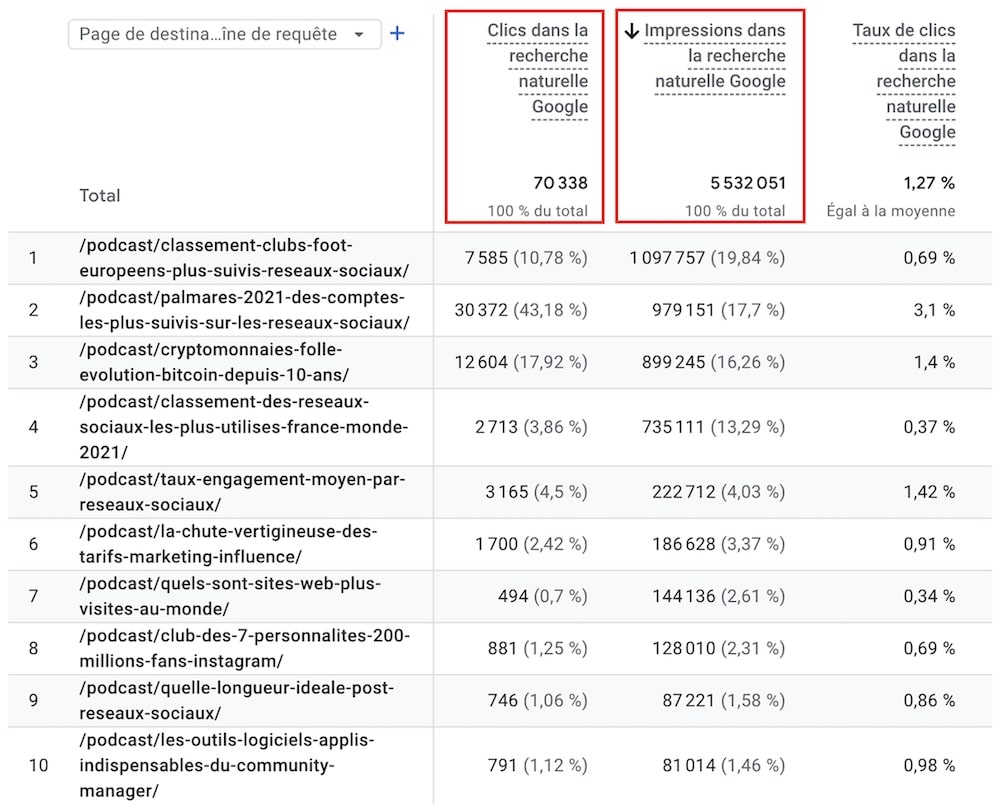This screenshot has height=807, width=1000.
Task: Click the 30 372 clicks value cell
Action: coord(520,310)
